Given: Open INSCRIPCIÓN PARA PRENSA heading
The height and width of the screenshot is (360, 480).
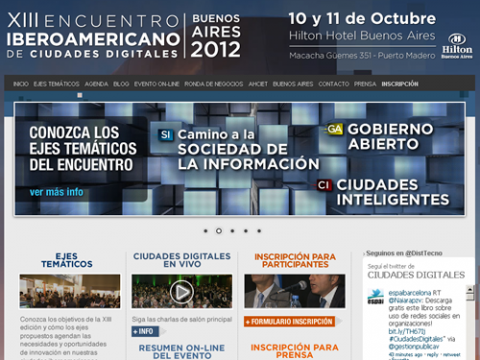Looking at the screenshot, I should point(295,351).
